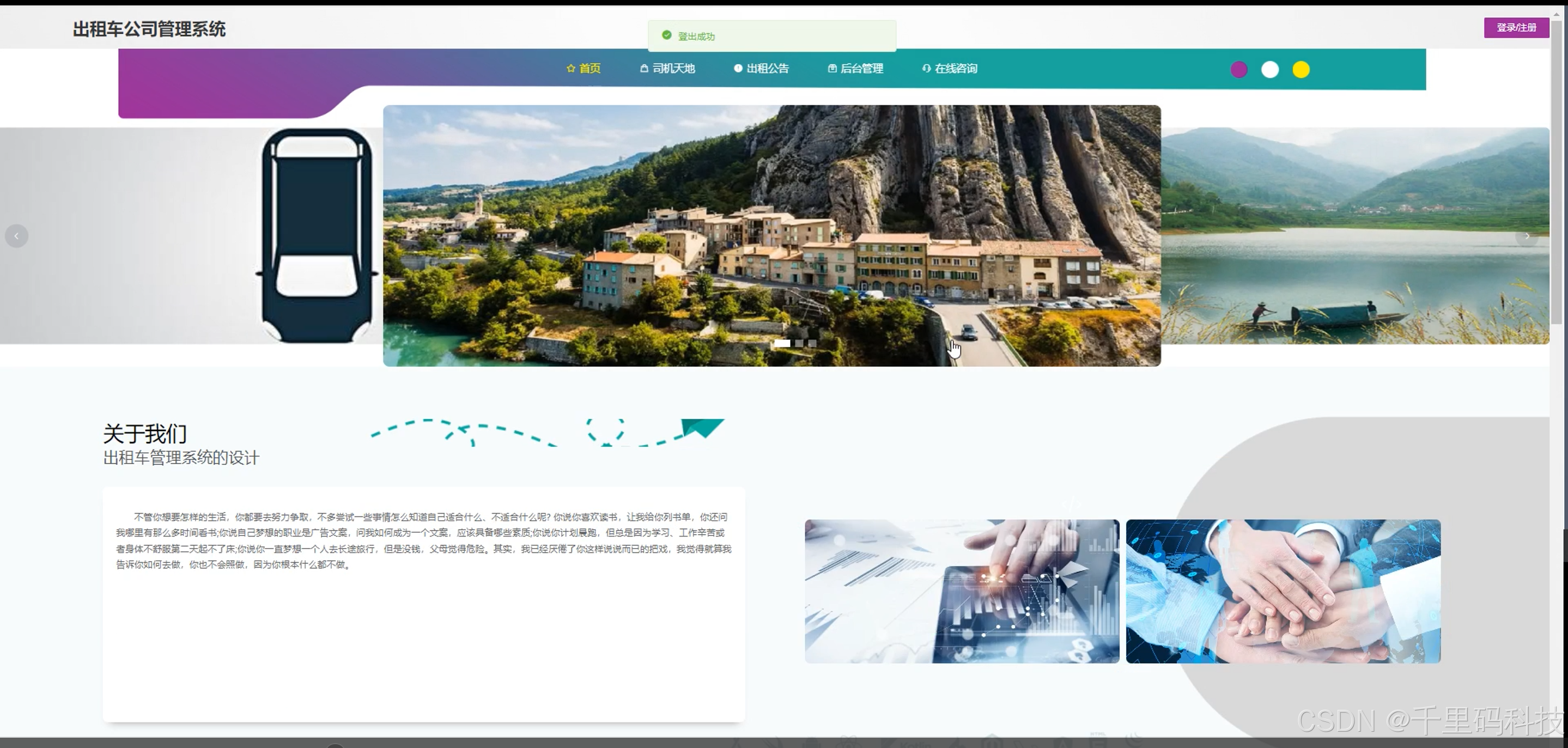
Task: Click the 出租车公司管理系统 site title
Action: (149, 29)
